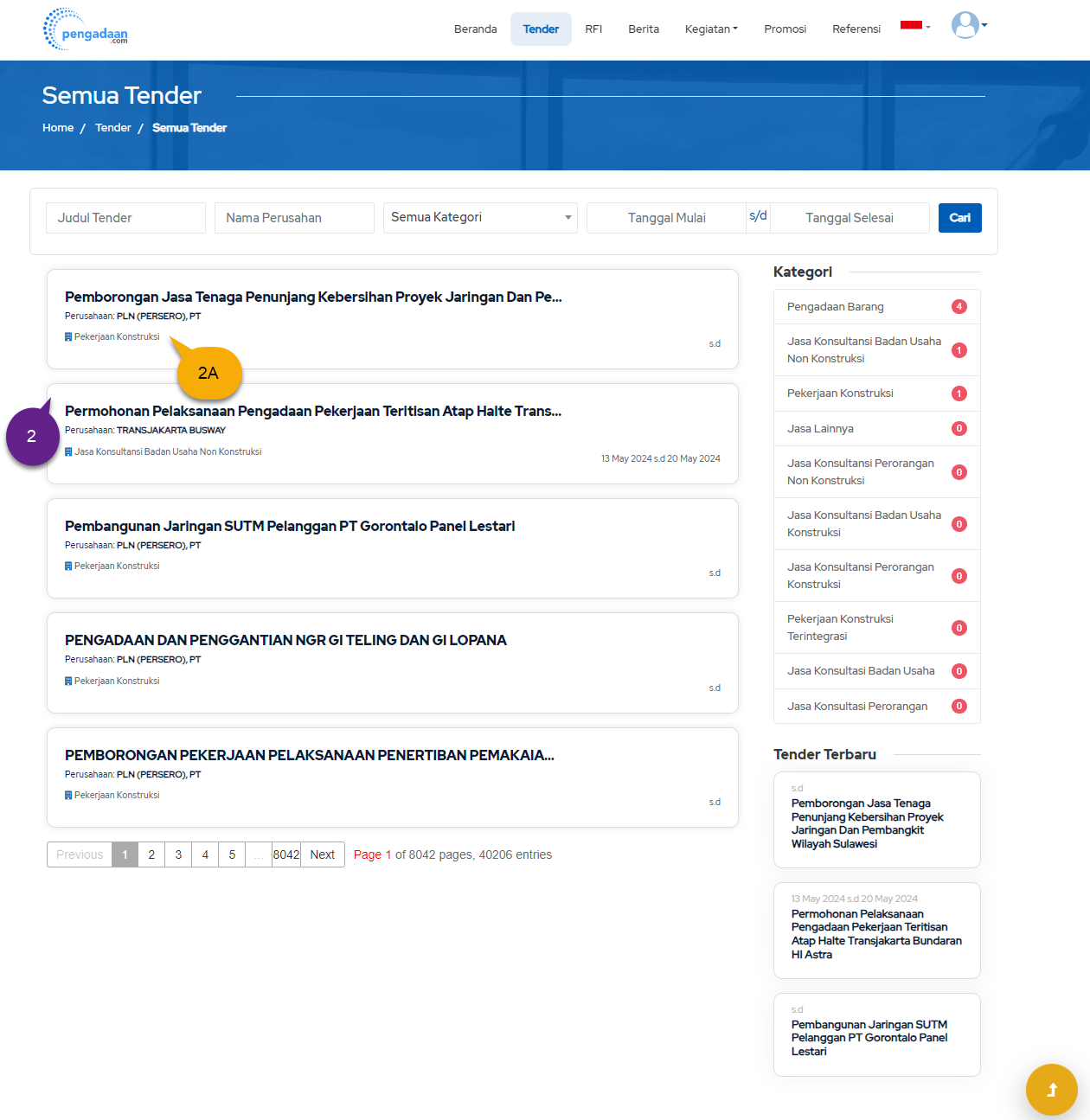The width and height of the screenshot is (1090, 1120).
Task: Open latest tender Pembangunan Jaringan SUTM in sidebar
Action: [x=869, y=1038]
